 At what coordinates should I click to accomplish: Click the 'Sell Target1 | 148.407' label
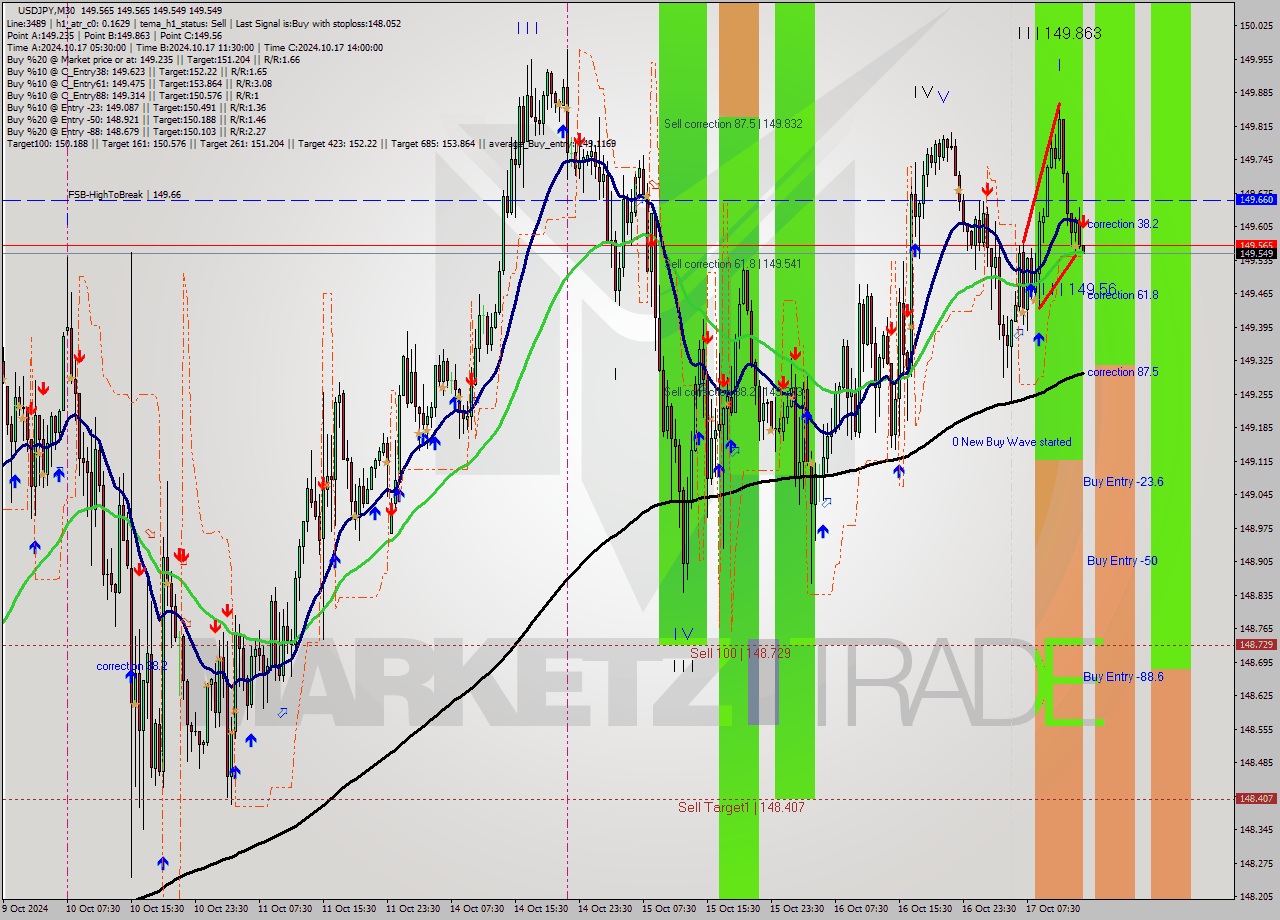pos(741,807)
